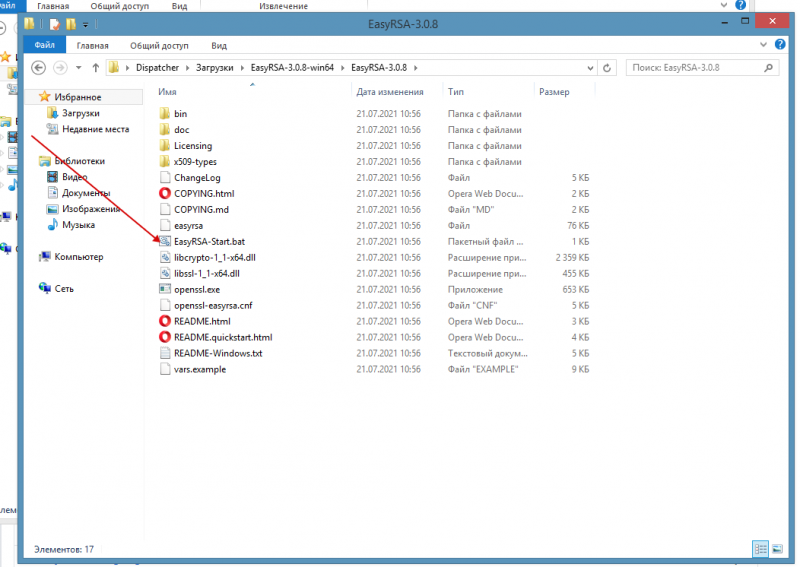Select the COPYING.html Opera document icon
Image resolution: width=800 pixels, height=567 pixels.
point(165,193)
